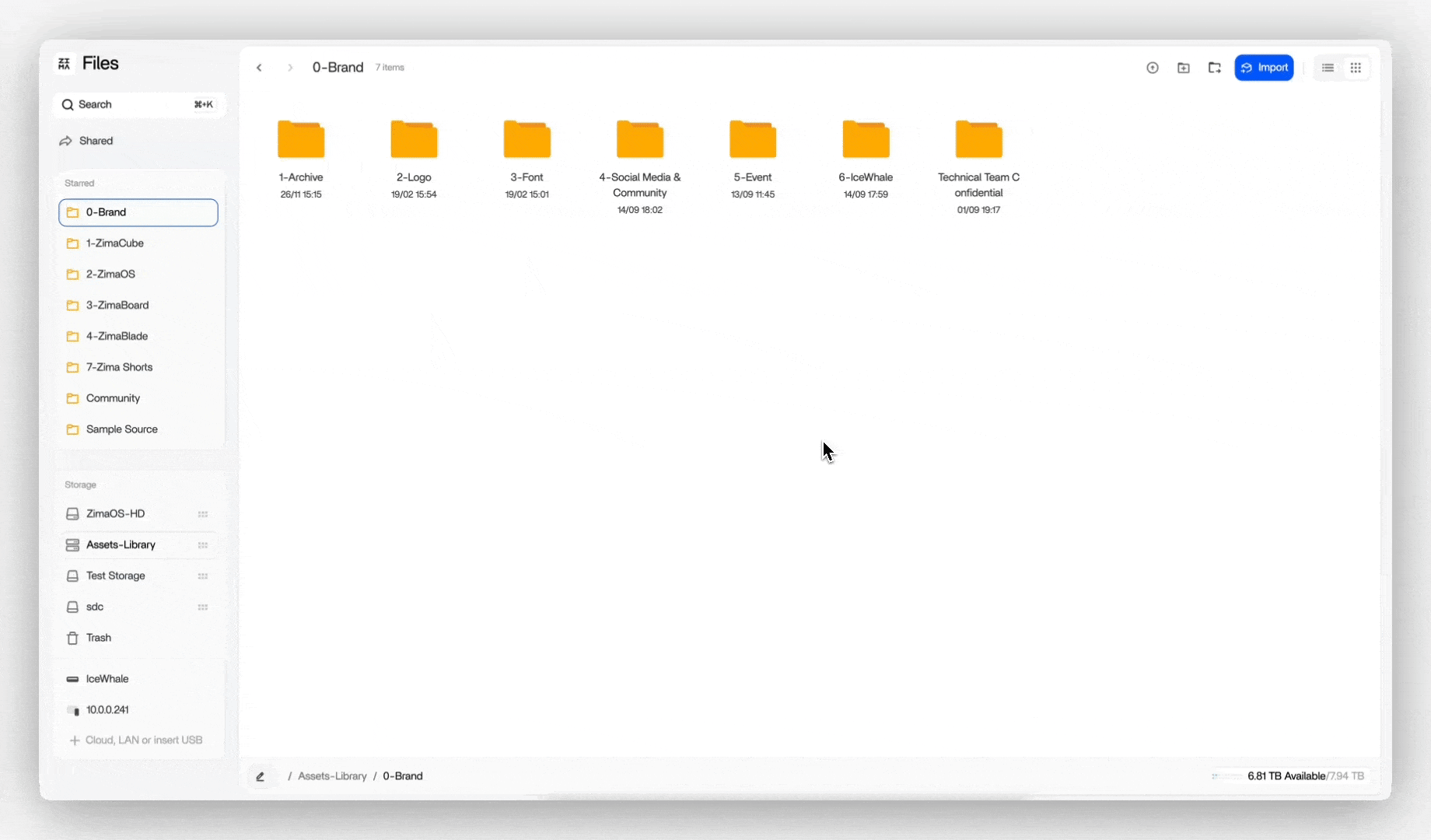Click the magnifier icon in search box
This screenshot has width=1431, height=840.
(68, 104)
